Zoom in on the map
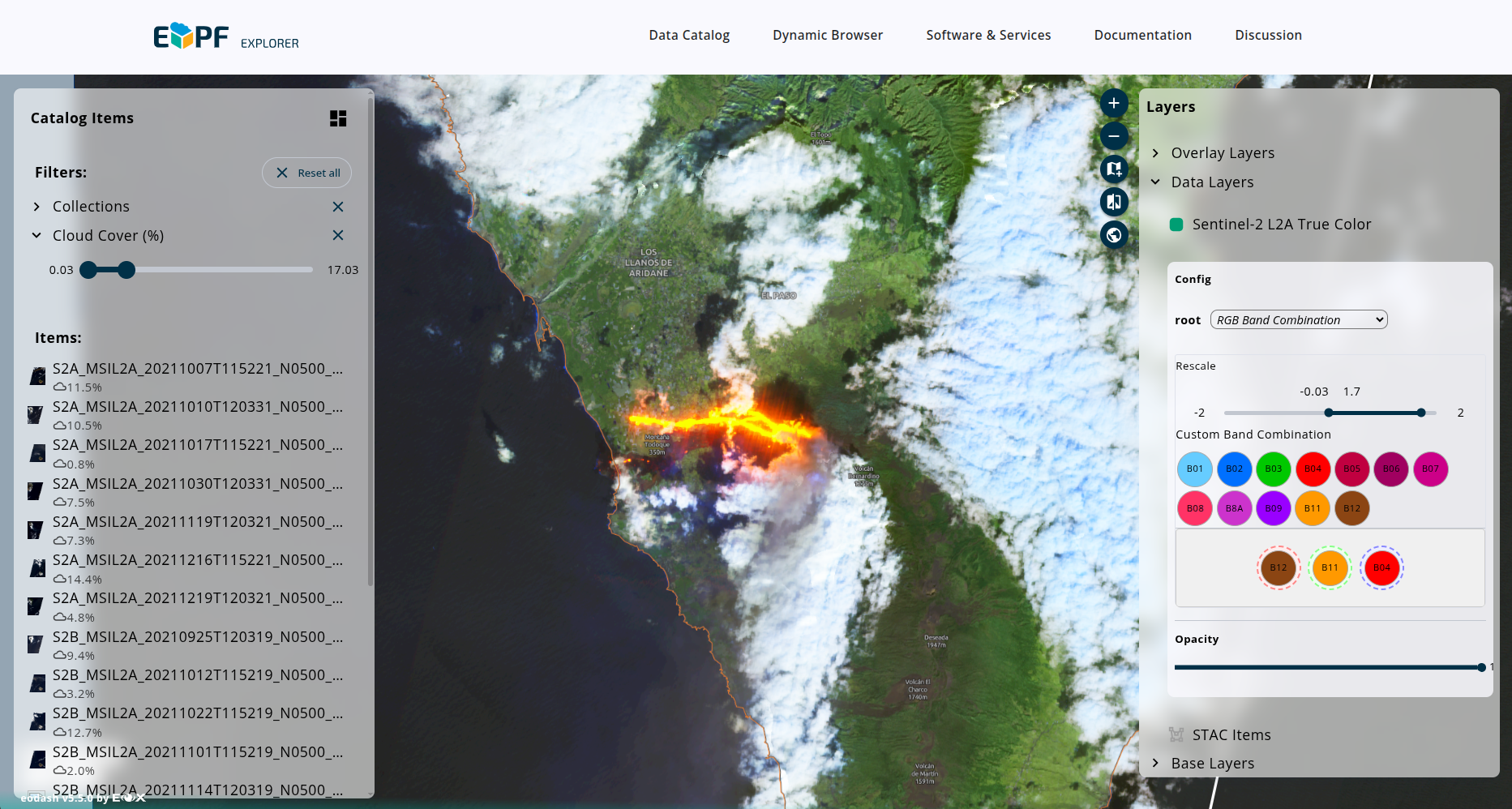1512x809 pixels. 1114,103
